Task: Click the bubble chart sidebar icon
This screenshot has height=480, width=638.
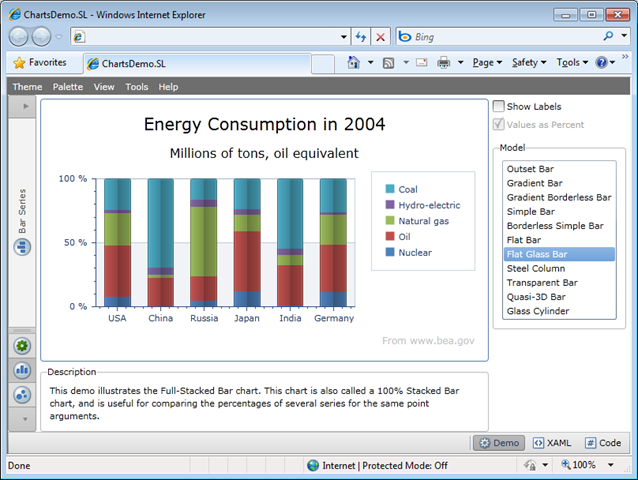Action: click(22, 395)
